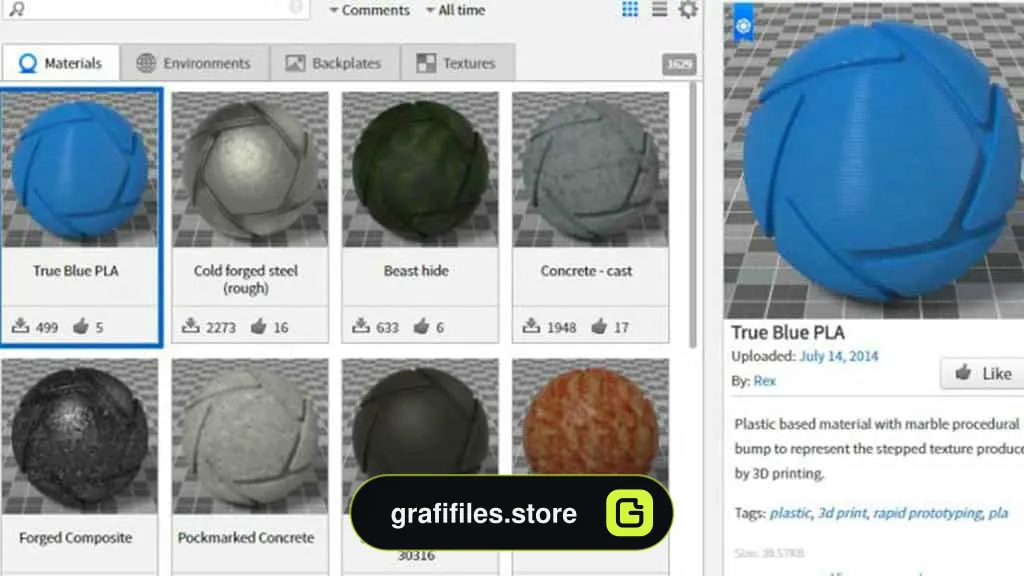This screenshot has height=576, width=1024.
Task: Click the Like button
Action: tap(982, 374)
